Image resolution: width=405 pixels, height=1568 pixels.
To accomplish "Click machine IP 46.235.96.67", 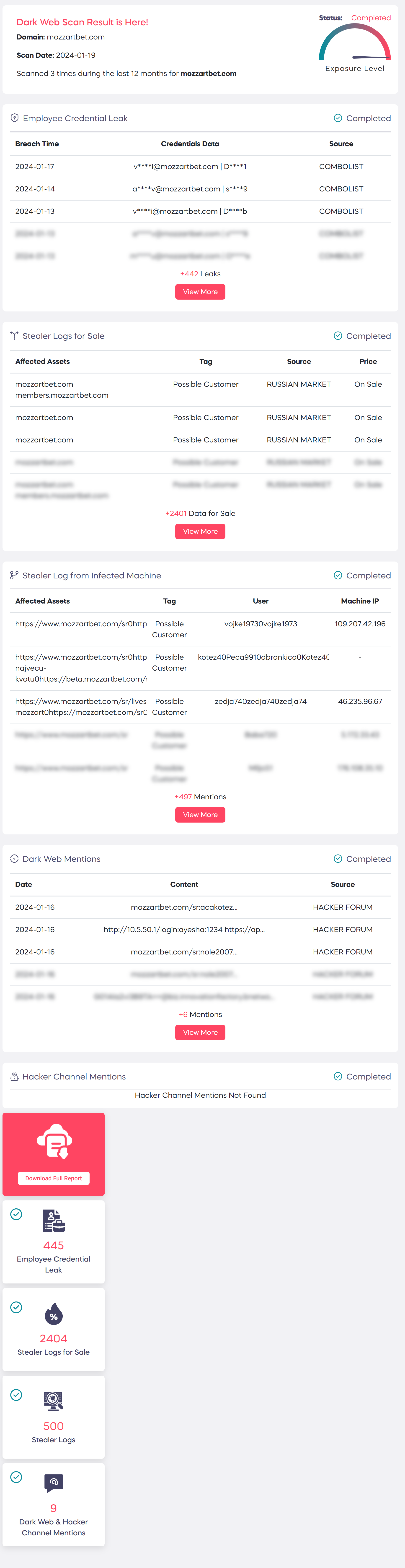I will pyautogui.click(x=360, y=701).
